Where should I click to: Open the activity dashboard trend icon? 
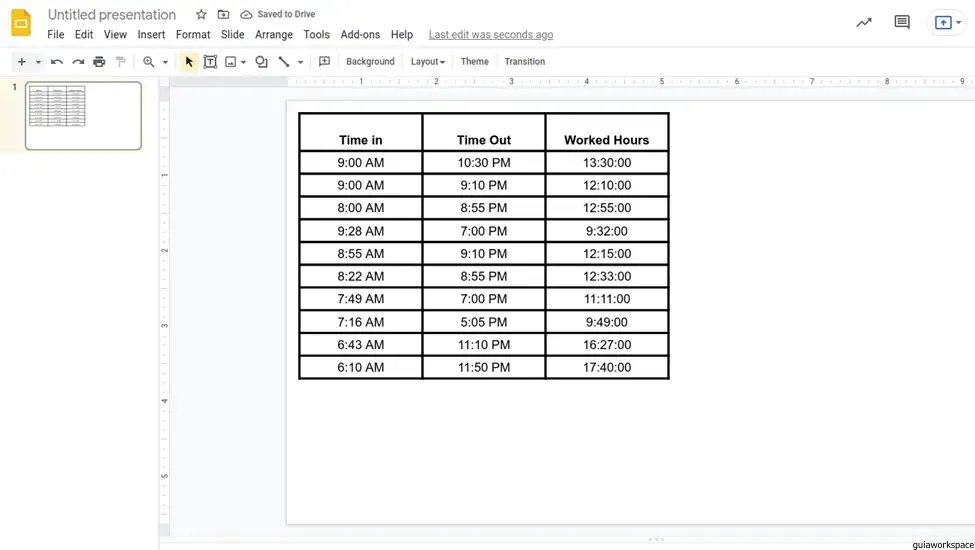(864, 23)
